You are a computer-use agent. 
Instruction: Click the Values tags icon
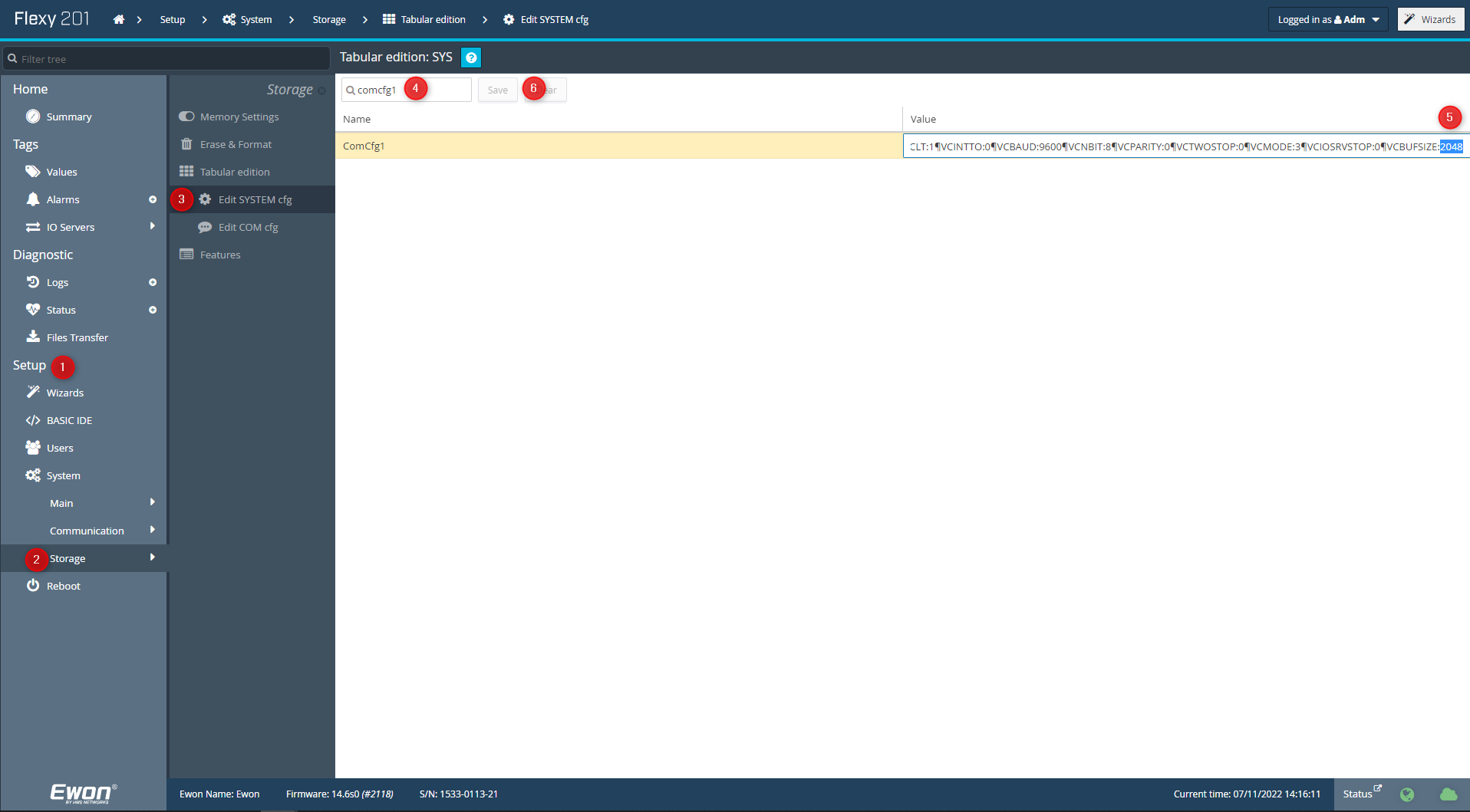click(33, 172)
